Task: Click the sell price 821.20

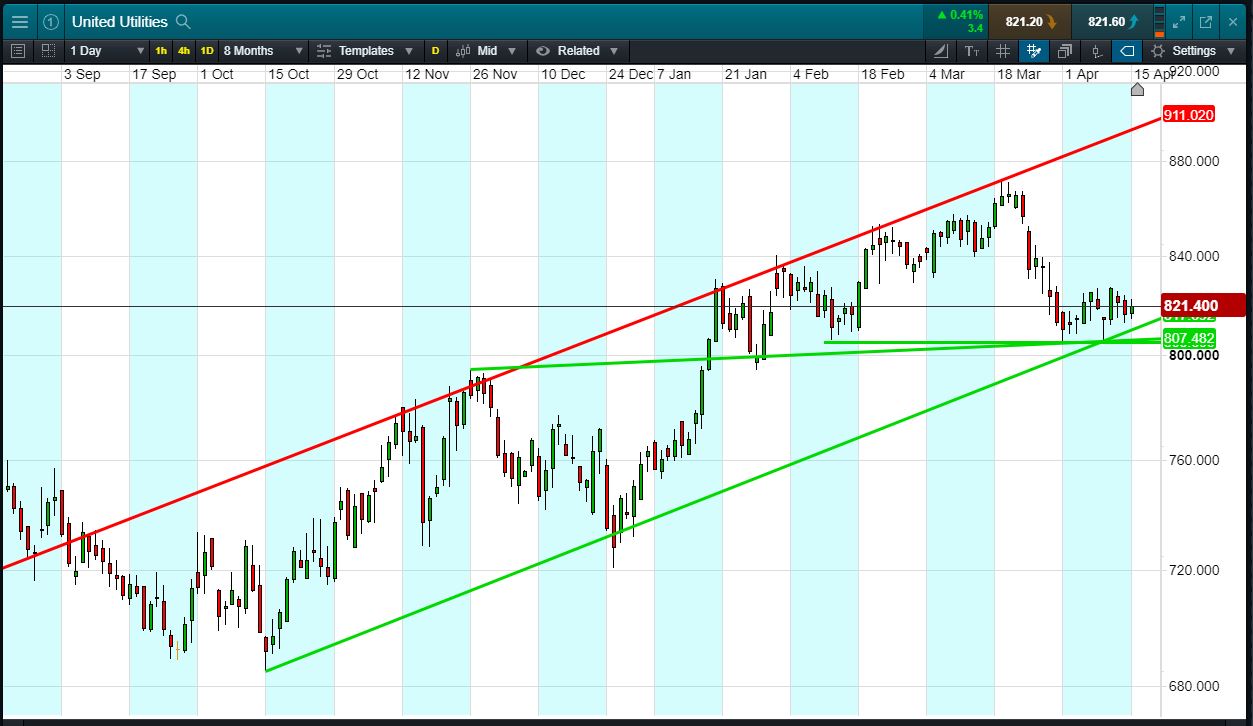Action: (x=1029, y=21)
